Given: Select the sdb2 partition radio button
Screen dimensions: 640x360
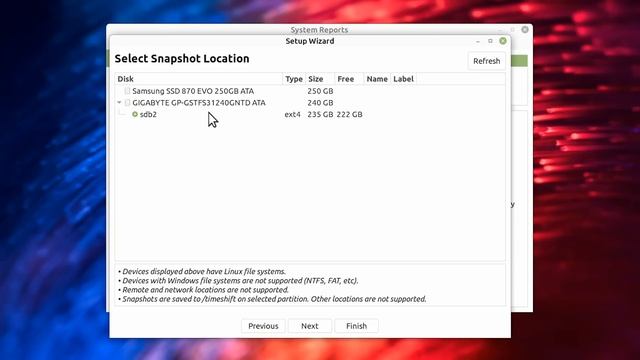Looking at the screenshot, I should (x=135, y=114).
